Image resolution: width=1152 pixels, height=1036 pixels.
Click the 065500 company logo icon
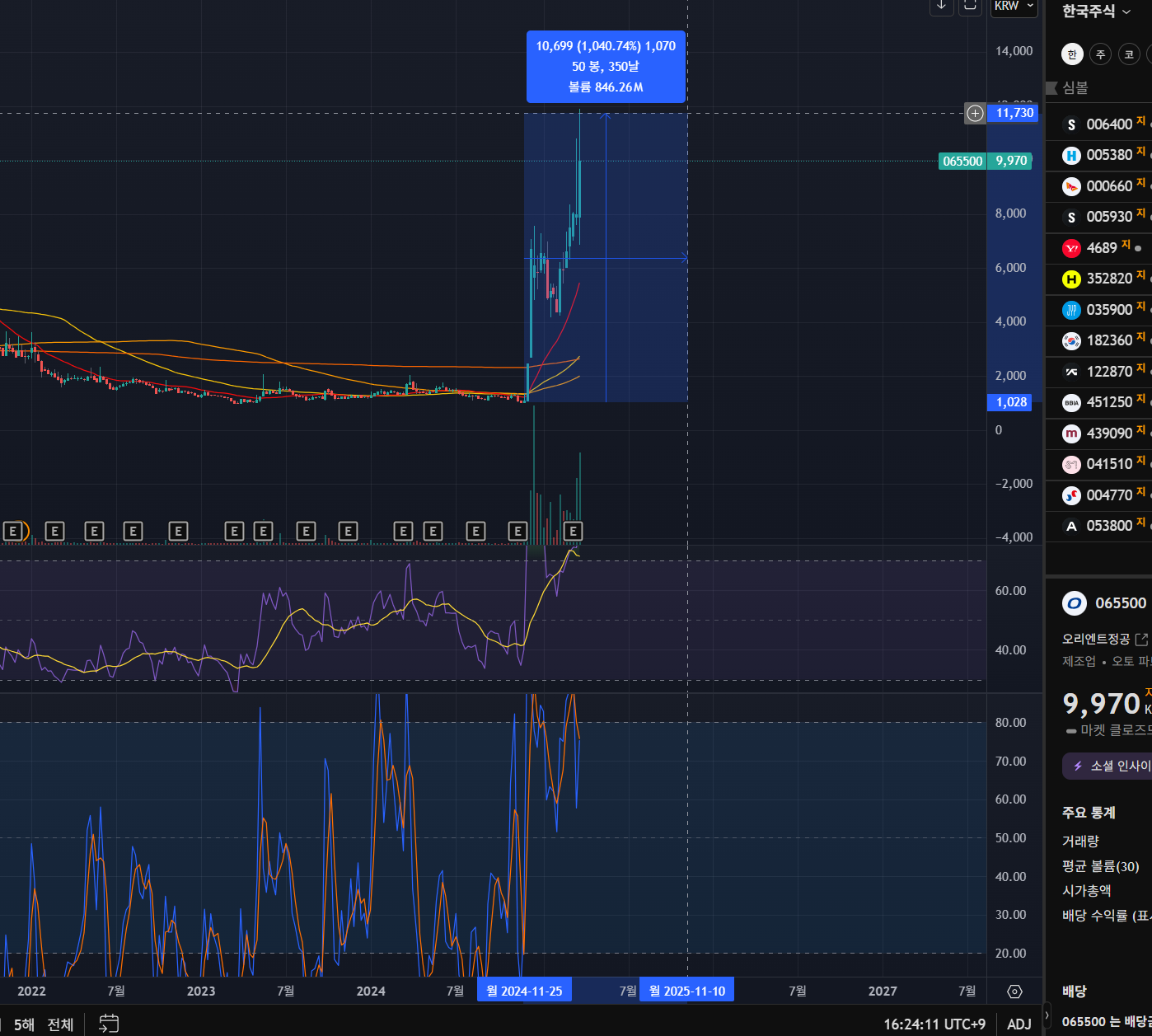tap(1075, 603)
